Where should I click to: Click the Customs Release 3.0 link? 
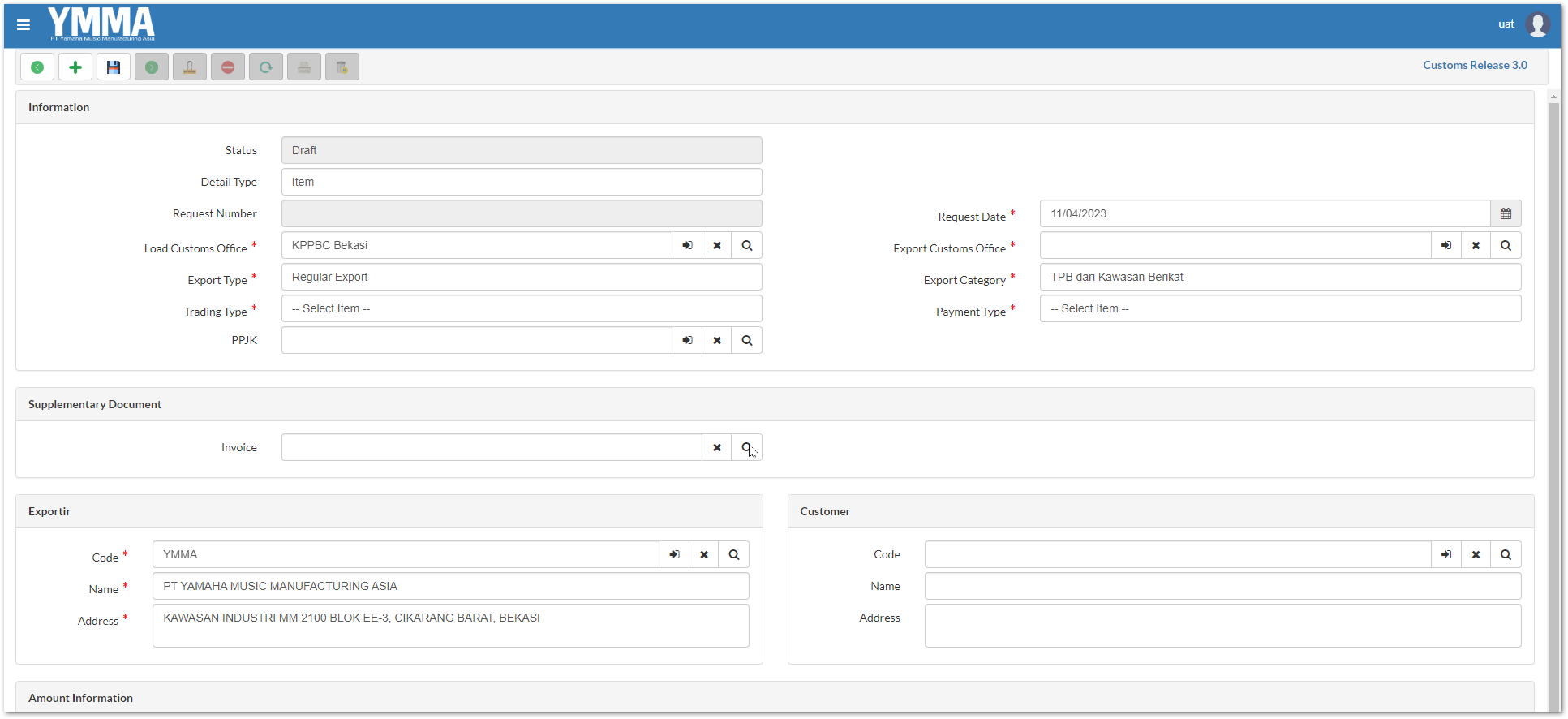click(1474, 66)
